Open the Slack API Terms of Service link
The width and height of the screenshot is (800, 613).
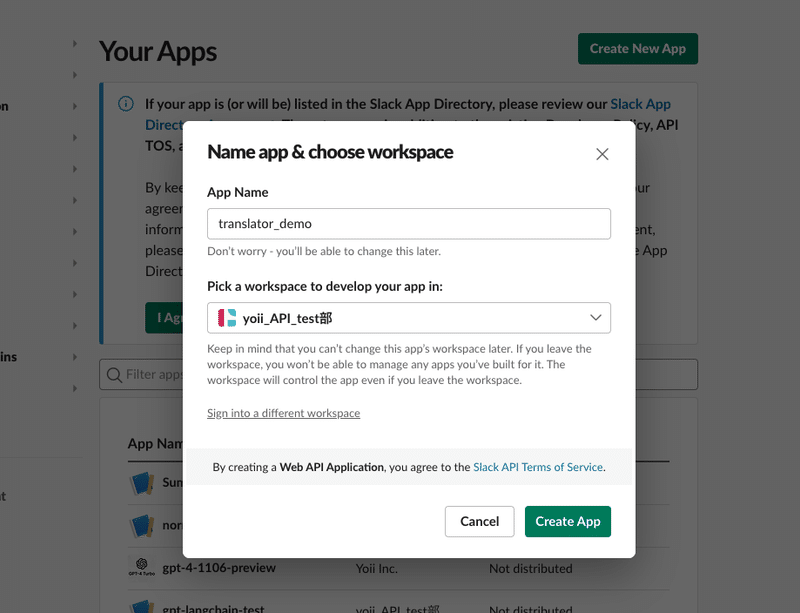click(x=537, y=466)
